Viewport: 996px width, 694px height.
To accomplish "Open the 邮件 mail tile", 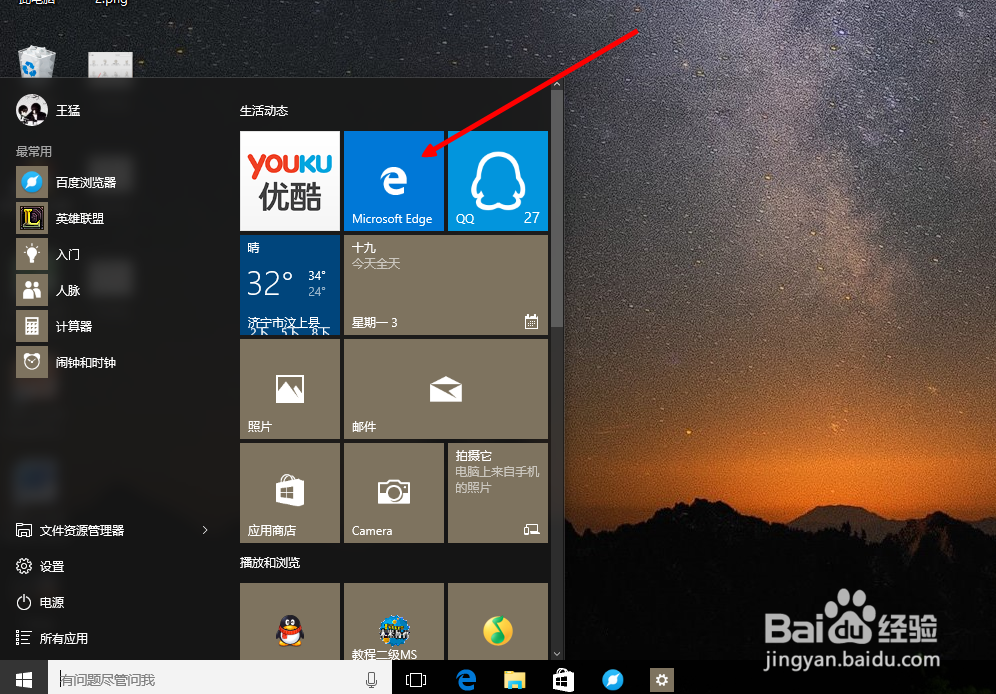I will click(x=446, y=389).
